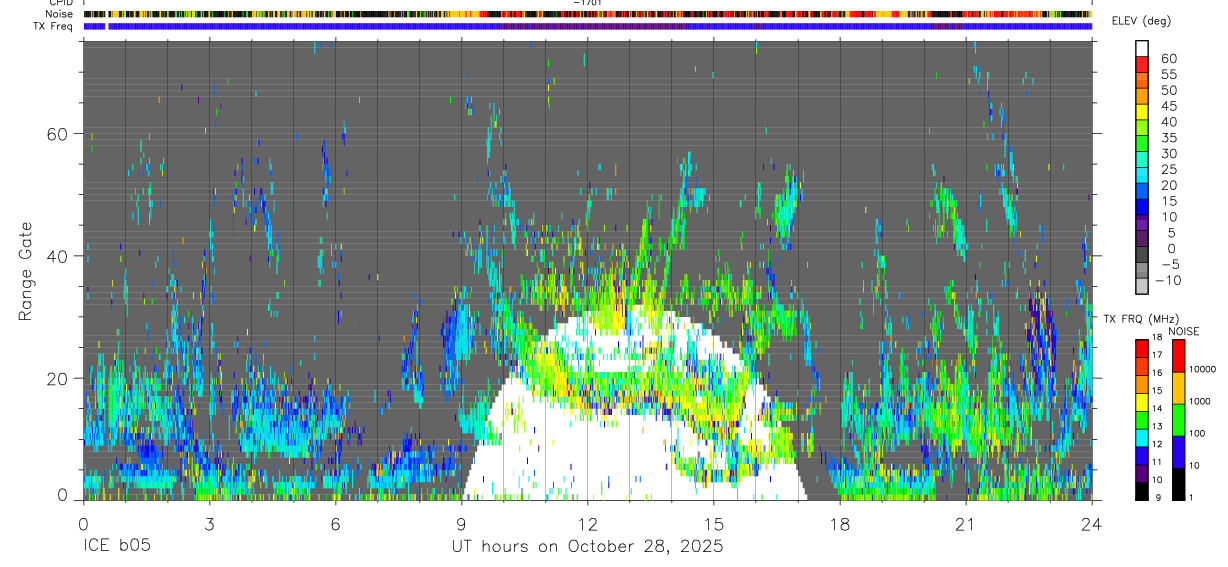
Task: Pick the green NOISE swatch between 100 and 1000
Action: [x=1179, y=420]
